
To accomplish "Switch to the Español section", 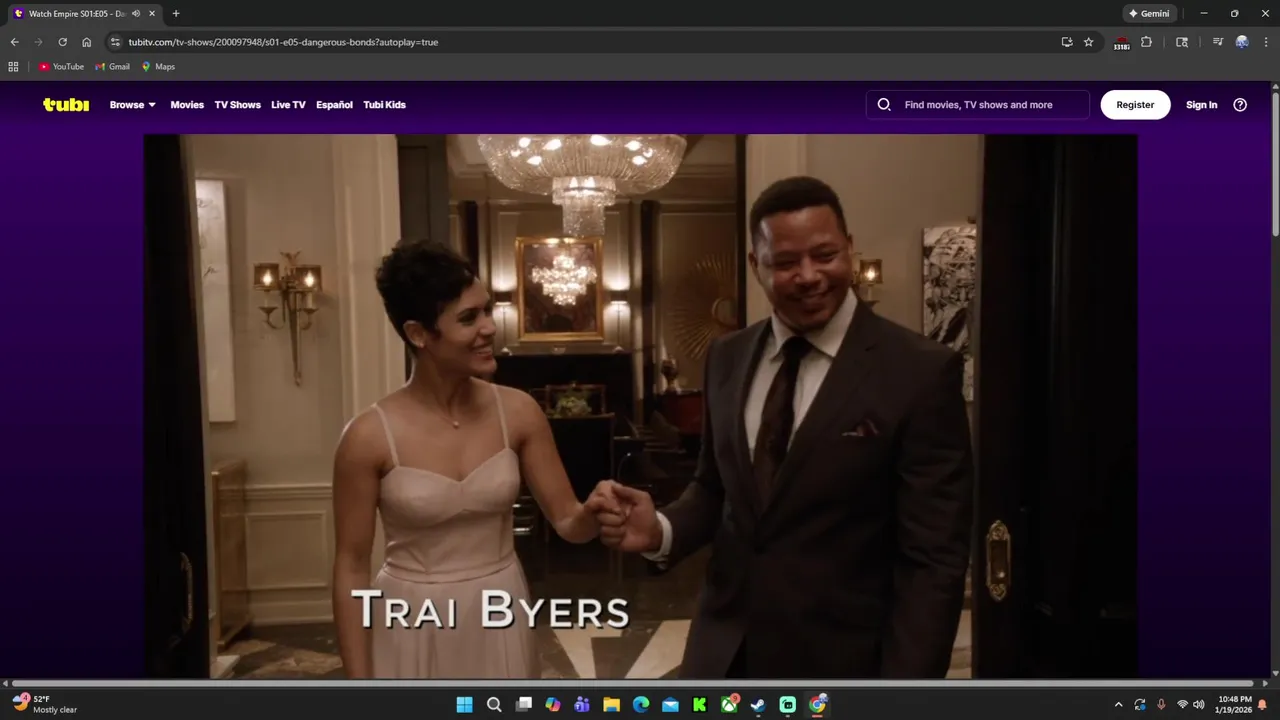I will (334, 105).
